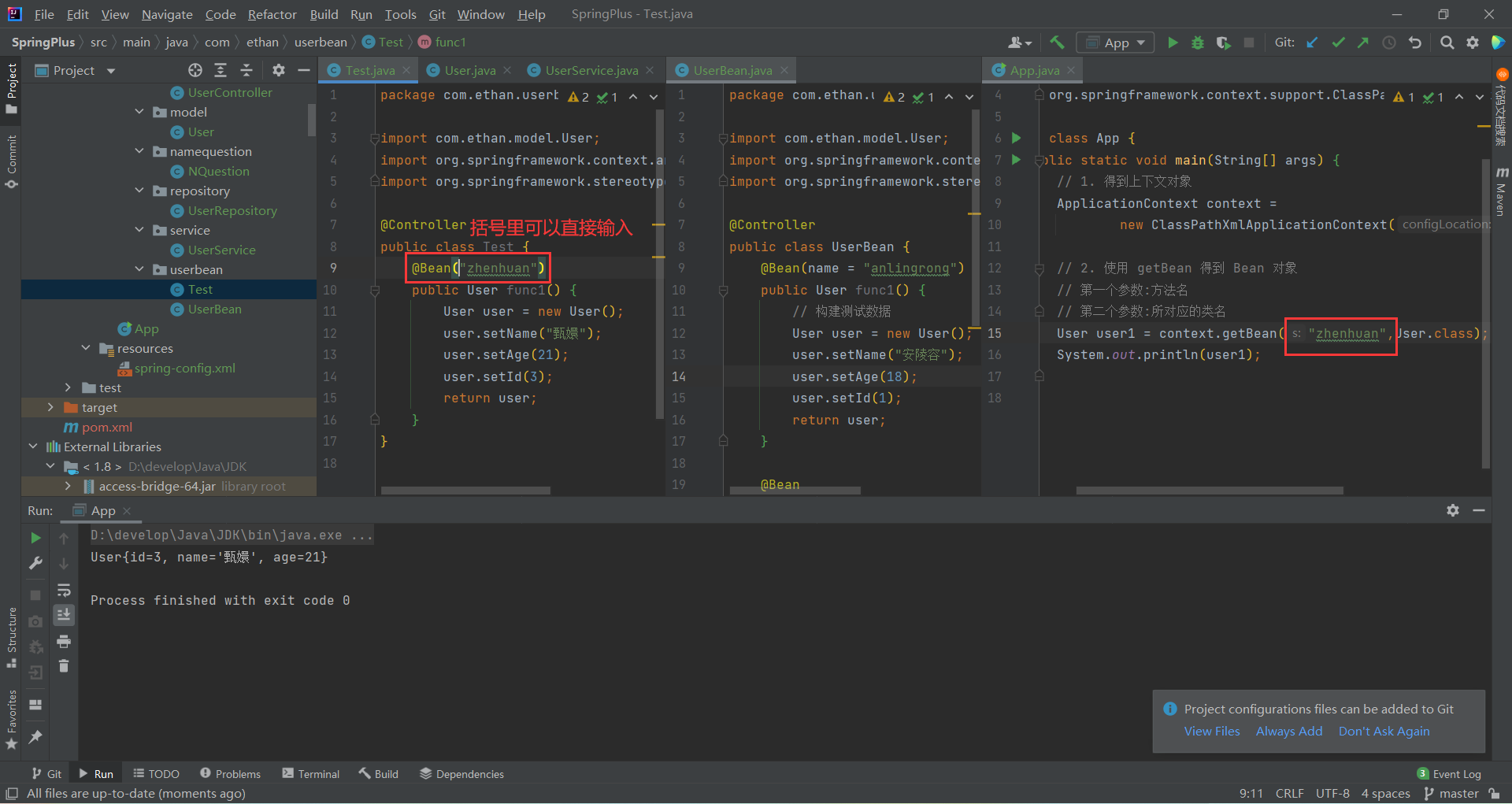This screenshot has width=1512, height=804.
Task: Open the Navigate menu
Action: coord(167,14)
